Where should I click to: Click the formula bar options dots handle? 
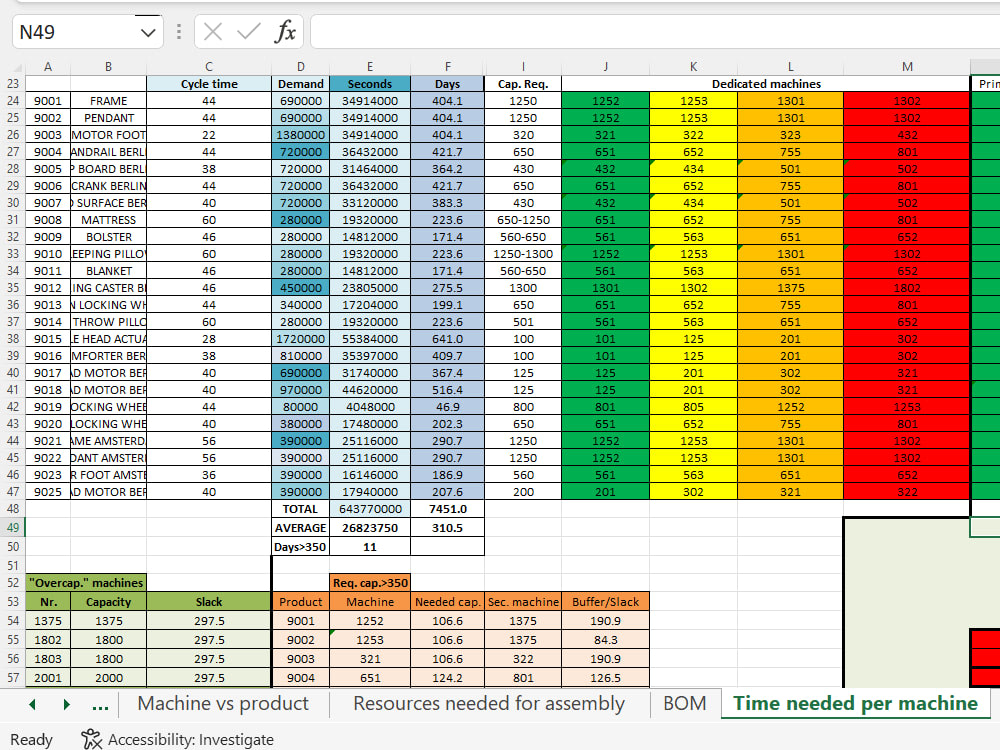(179, 32)
